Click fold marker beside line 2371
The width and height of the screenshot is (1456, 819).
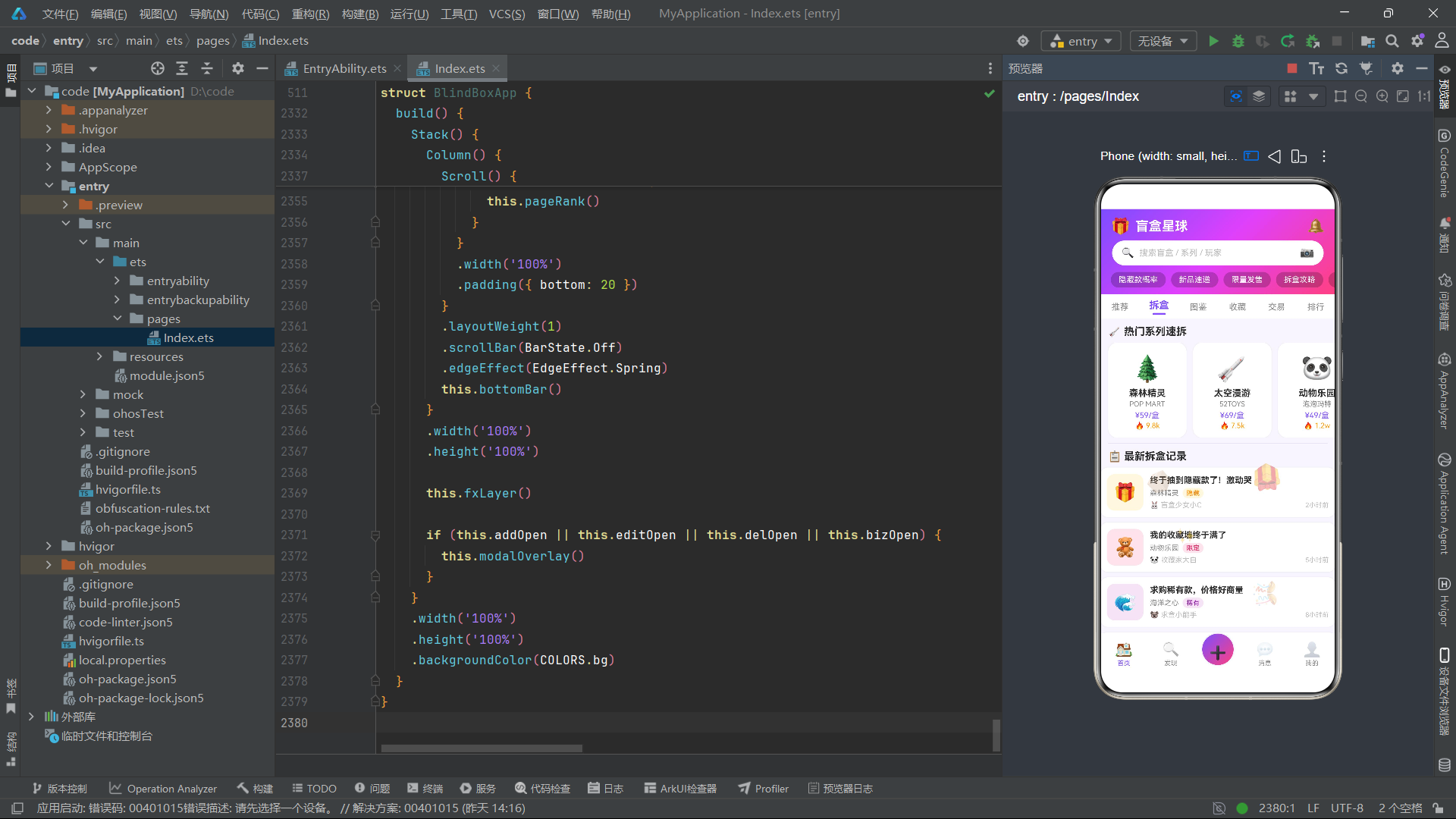[375, 535]
